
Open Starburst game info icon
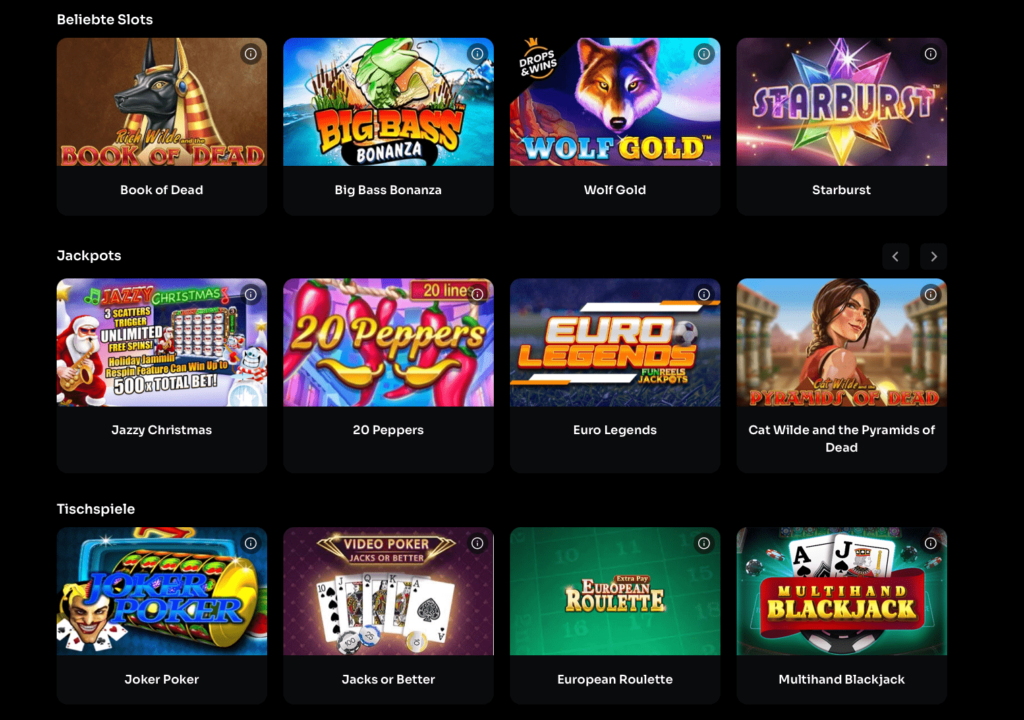point(931,54)
